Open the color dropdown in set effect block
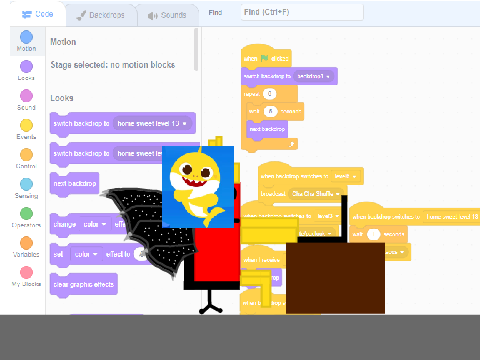 tap(86, 254)
